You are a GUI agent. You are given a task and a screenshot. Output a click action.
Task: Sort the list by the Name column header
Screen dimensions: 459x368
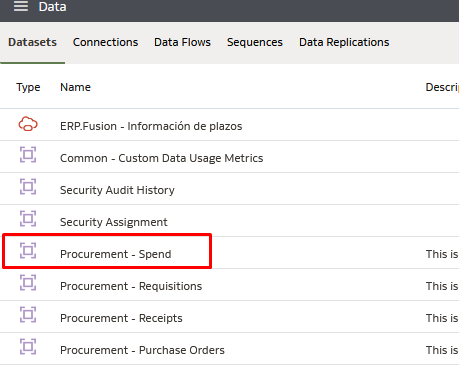pyautogui.click(x=75, y=87)
